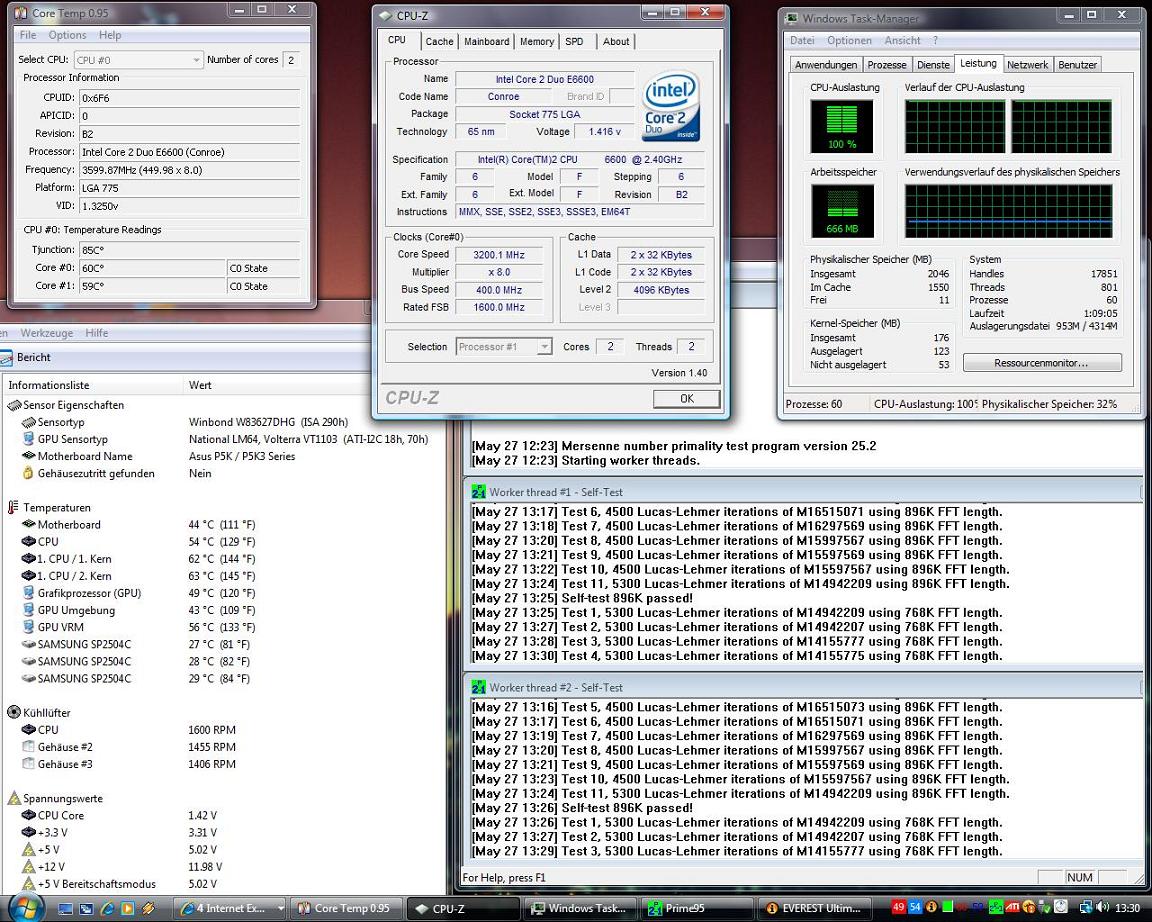This screenshot has width=1152, height=922.
Task: Open Task Manager Ansicht menu
Action: coord(902,40)
